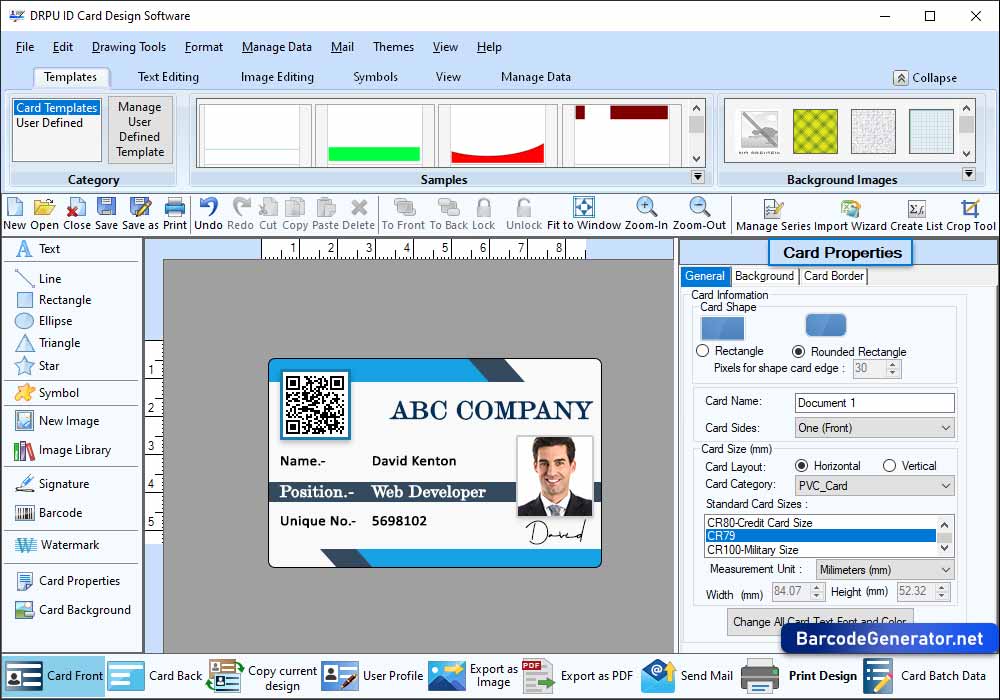The width and height of the screenshot is (1000, 700).
Task: Click the Card Name input field
Action: pyautogui.click(x=874, y=403)
